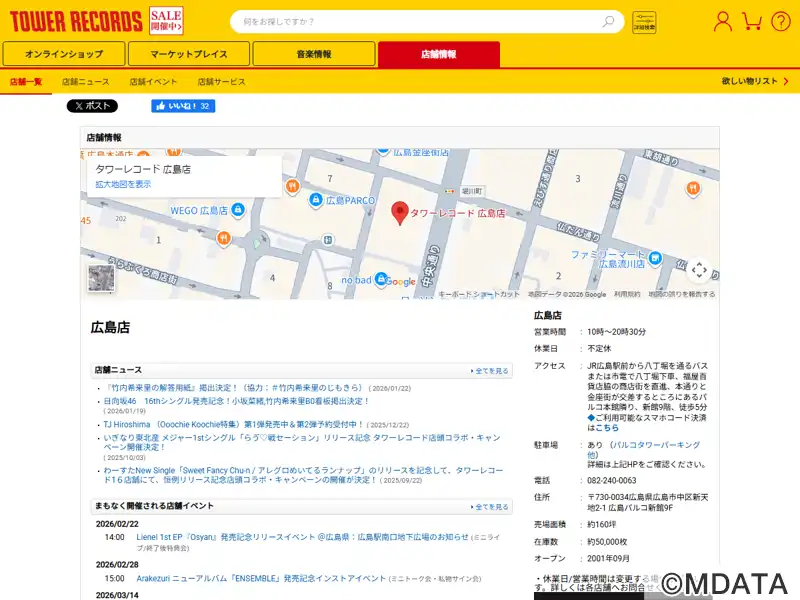Click the 広島PARCO shopping marker on map
Image resolution: width=800 pixels, height=600 pixels.
click(x=316, y=200)
